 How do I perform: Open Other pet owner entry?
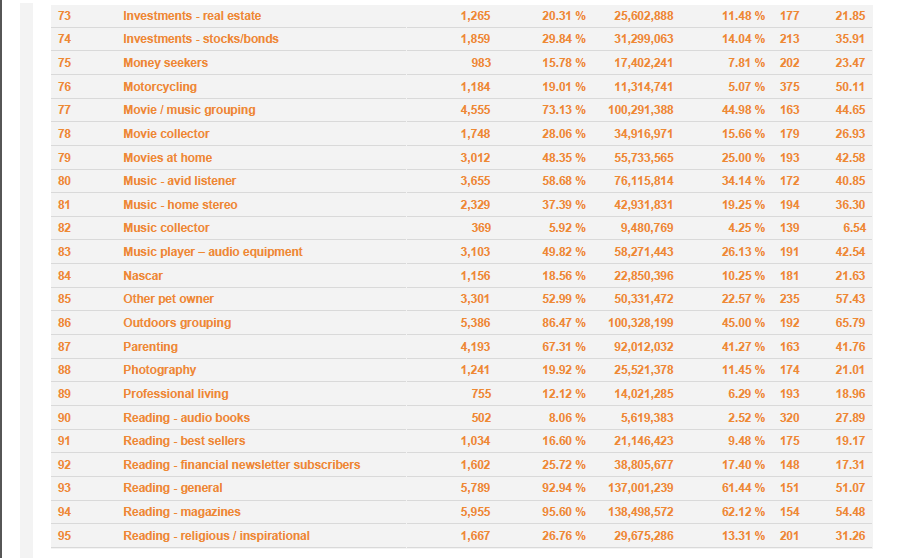[168, 299]
